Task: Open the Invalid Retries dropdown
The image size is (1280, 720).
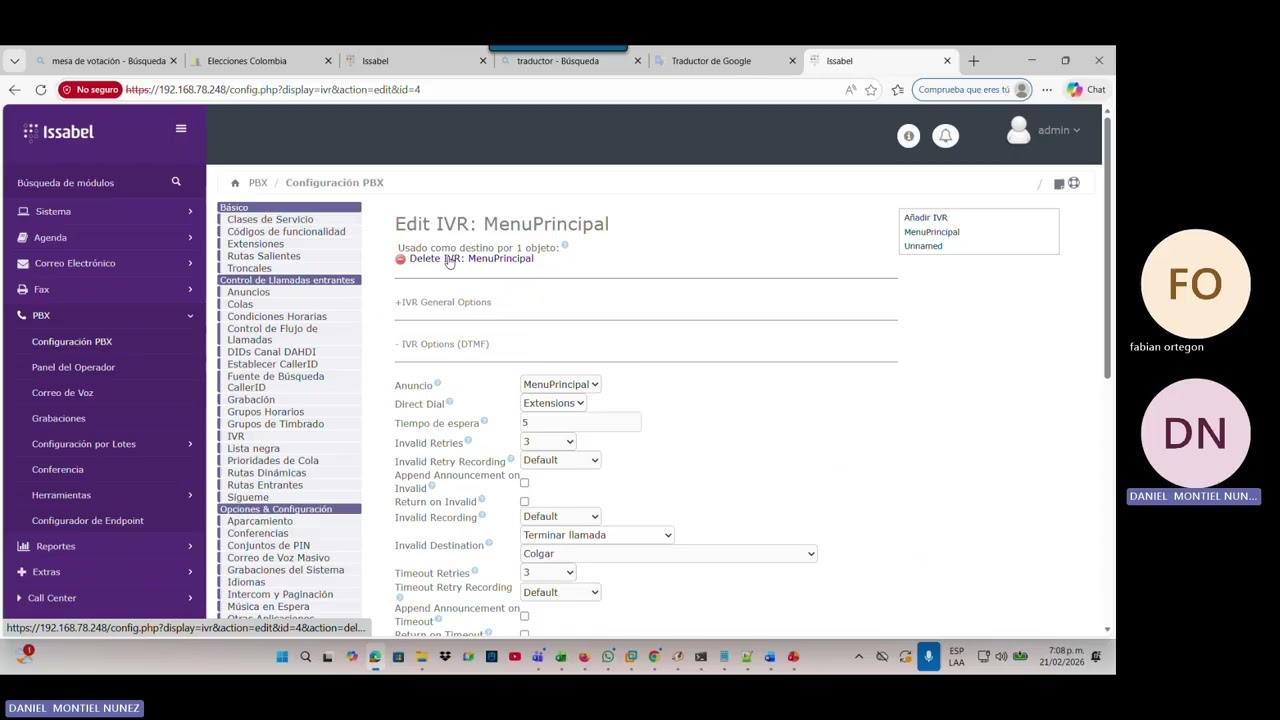Action: point(548,442)
